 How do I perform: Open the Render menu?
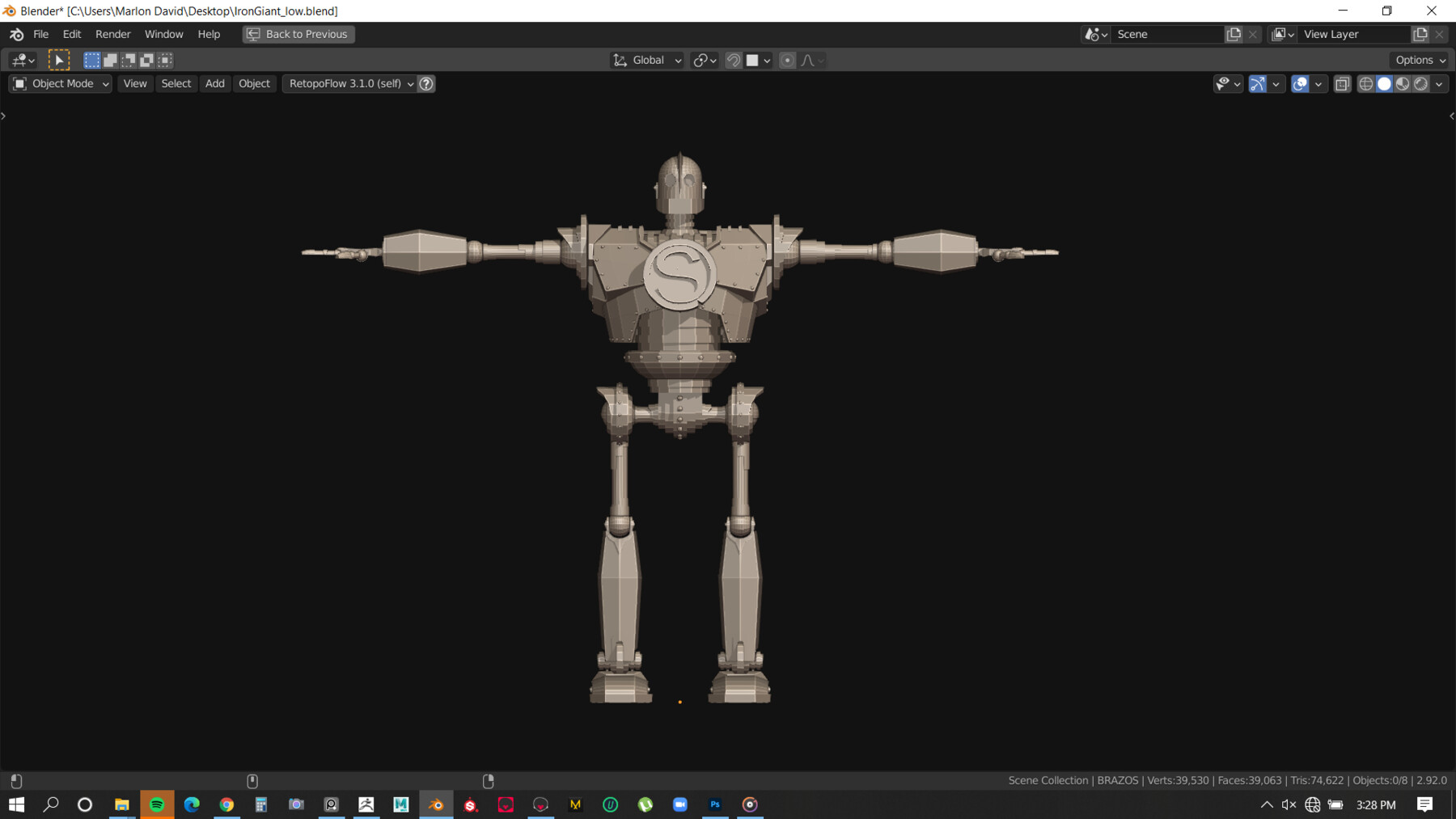point(112,34)
